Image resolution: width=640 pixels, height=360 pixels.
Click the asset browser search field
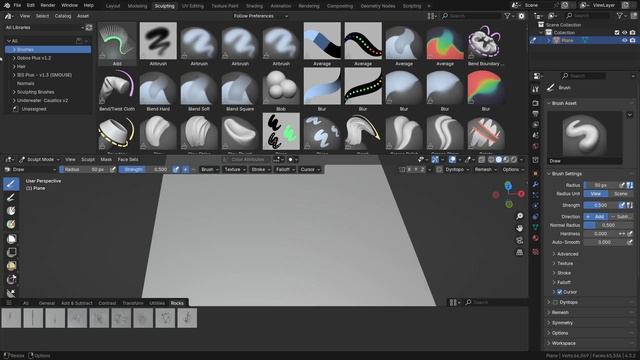pyautogui.click(x=472, y=16)
